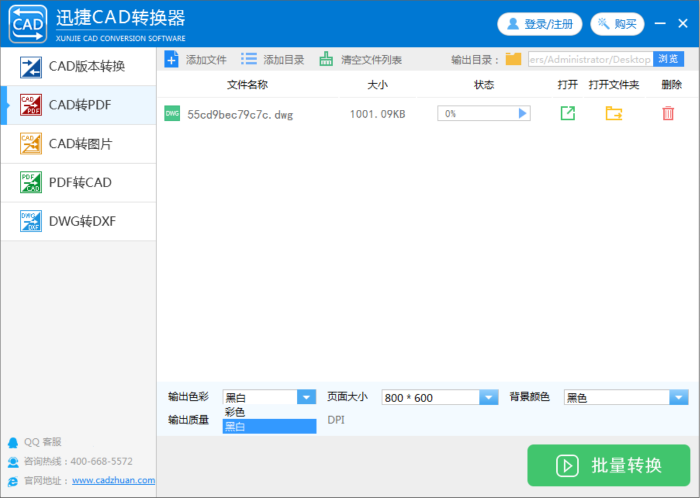700x498 pixels.
Task: Click the CAD版本转换 sidebar icon
Action: point(31,67)
